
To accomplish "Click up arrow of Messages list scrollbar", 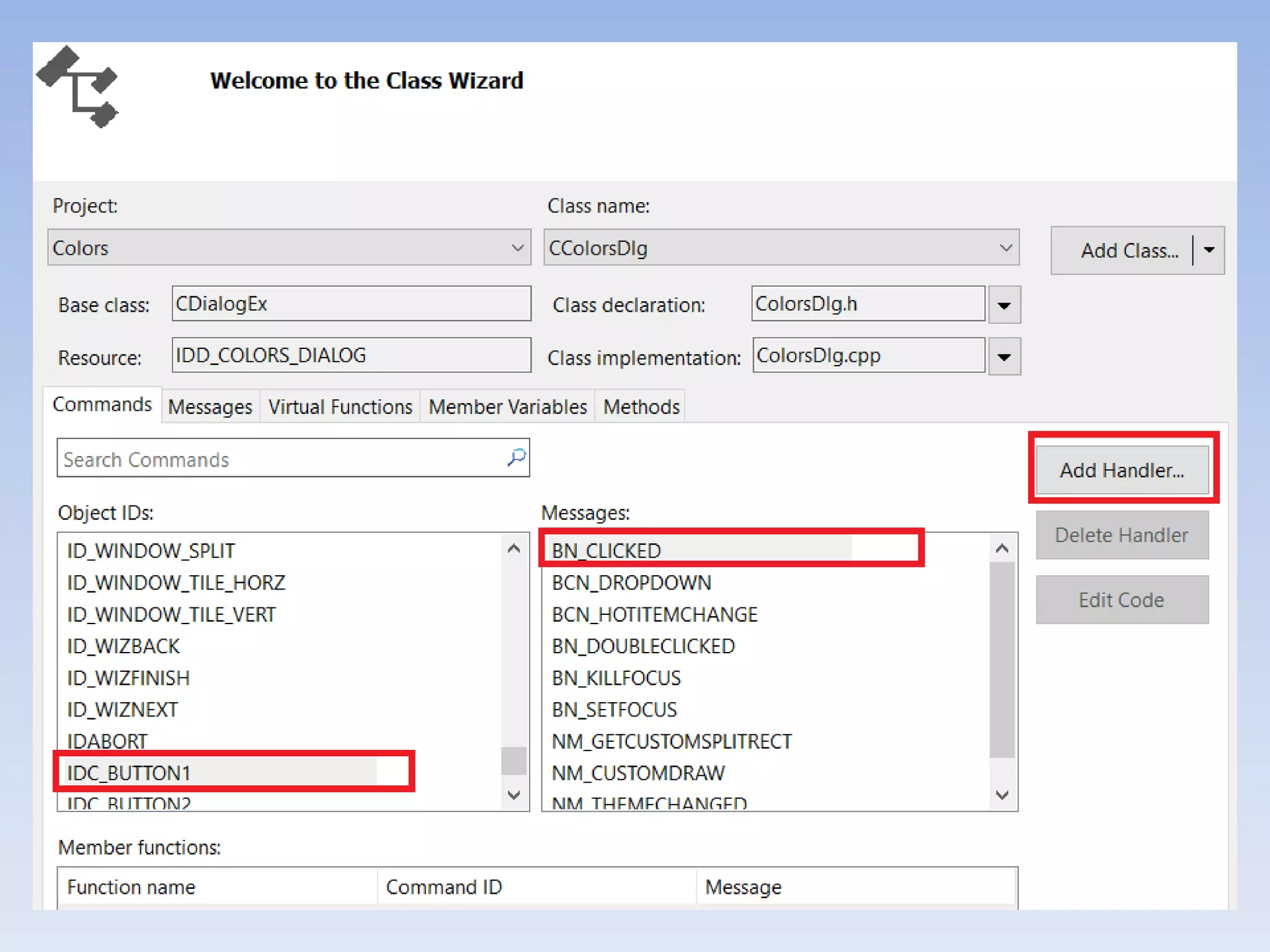I will coord(1001,549).
